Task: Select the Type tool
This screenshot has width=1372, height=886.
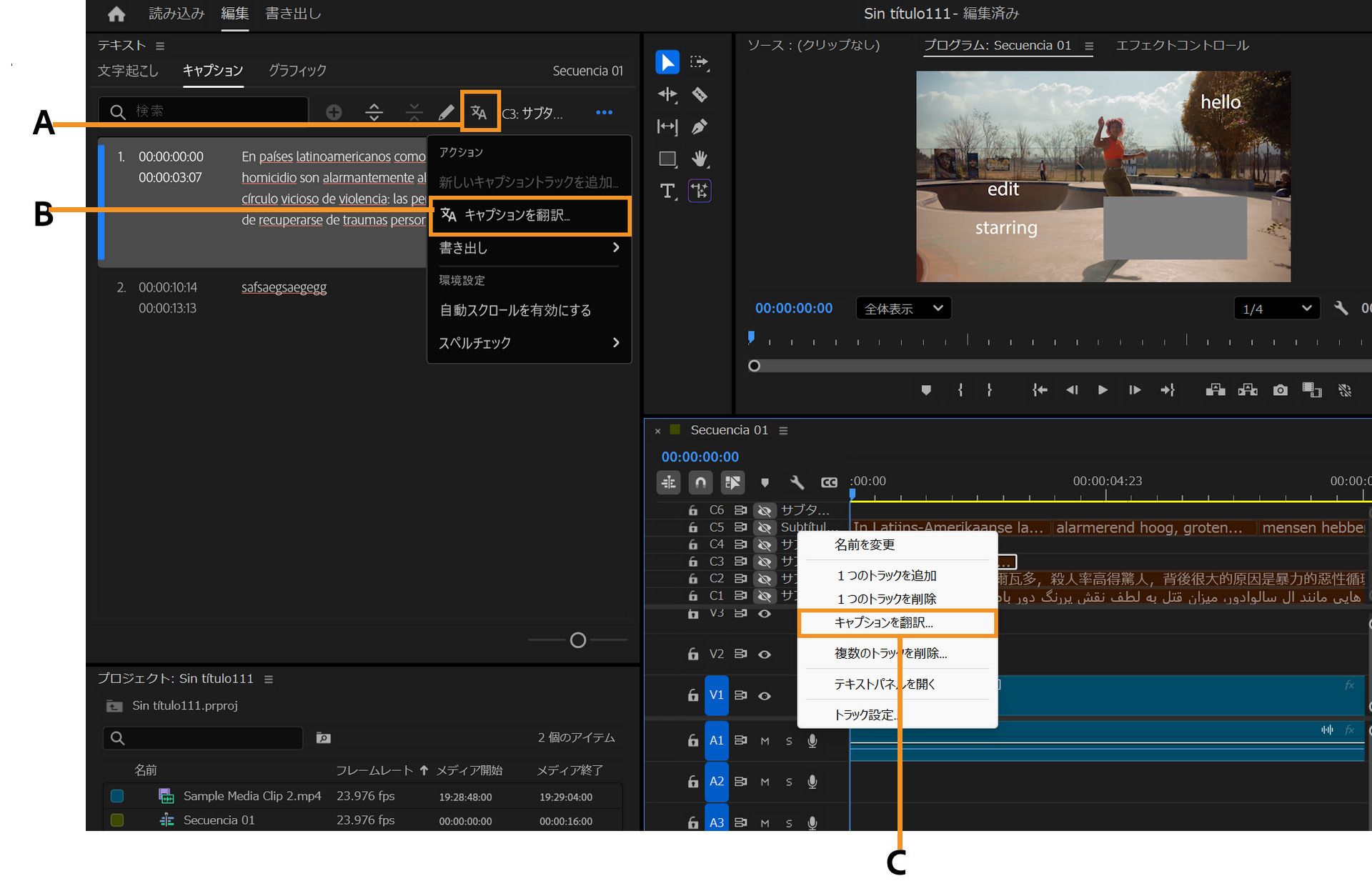Action: point(667,191)
